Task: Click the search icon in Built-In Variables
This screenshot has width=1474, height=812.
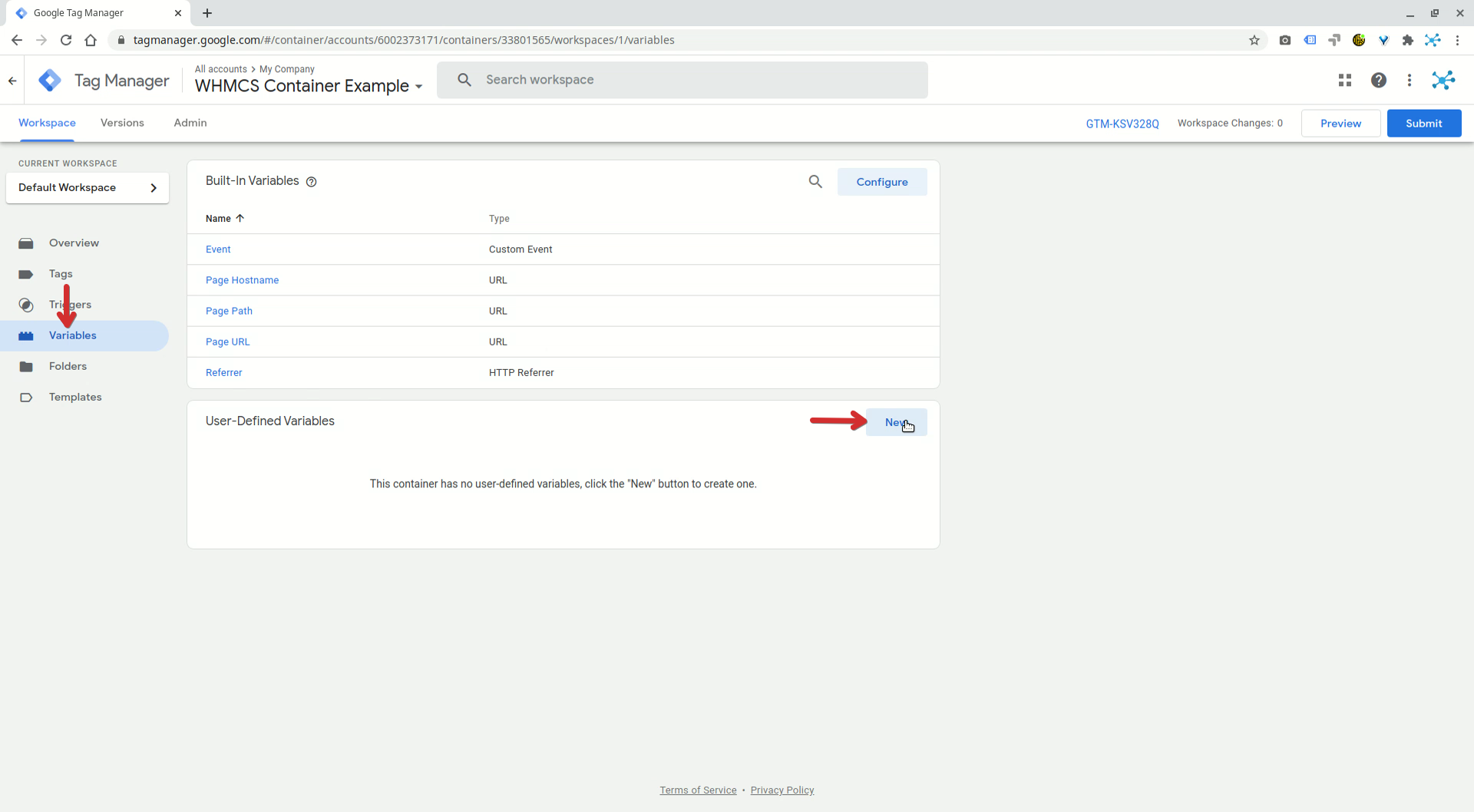Action: point(815,182)
